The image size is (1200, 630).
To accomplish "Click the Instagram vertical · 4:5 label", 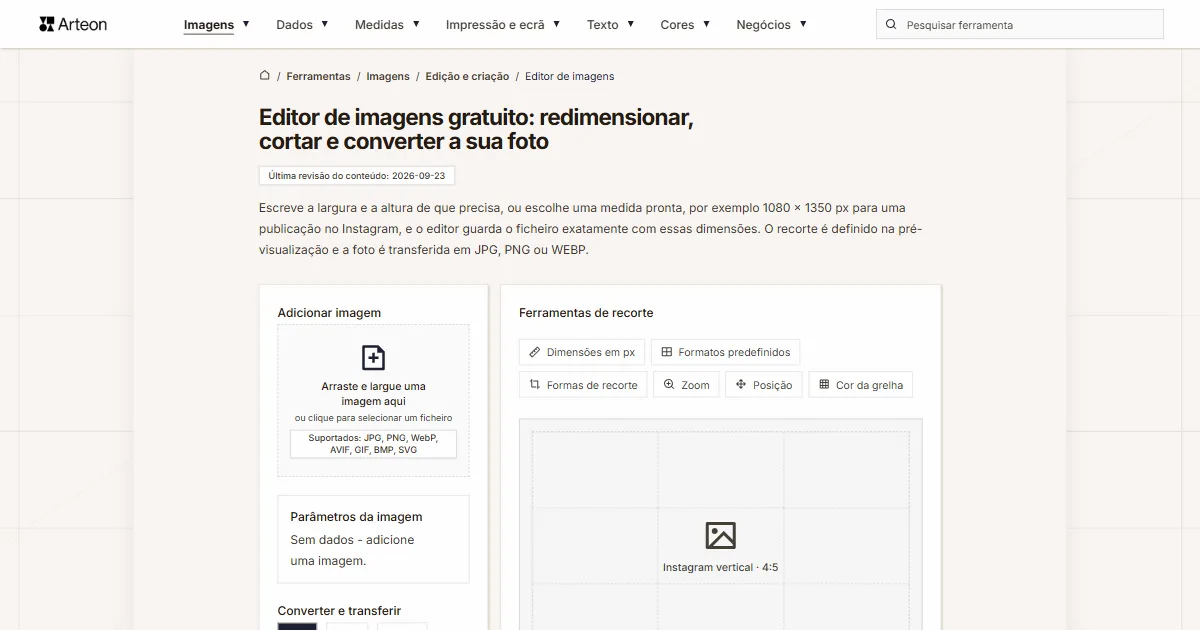I will (x=720, y=568).
